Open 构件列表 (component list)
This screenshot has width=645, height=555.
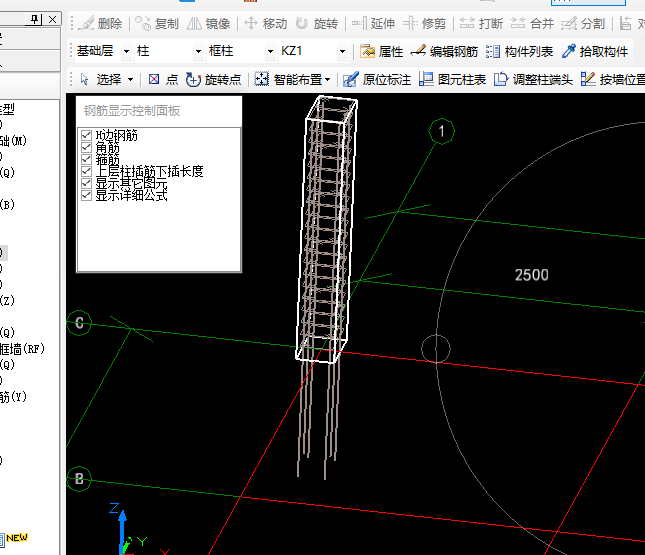[x=519, y=51]
